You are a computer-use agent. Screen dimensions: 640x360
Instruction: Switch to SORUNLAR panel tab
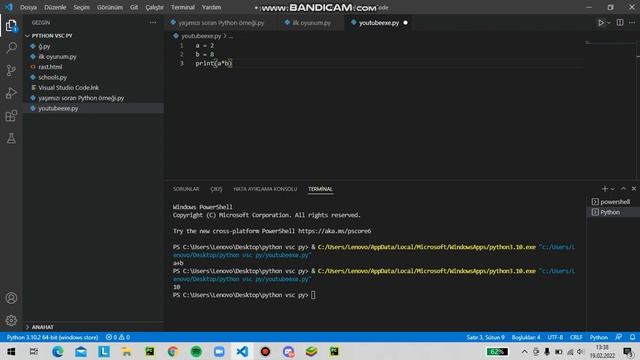(x=186, y=189)
